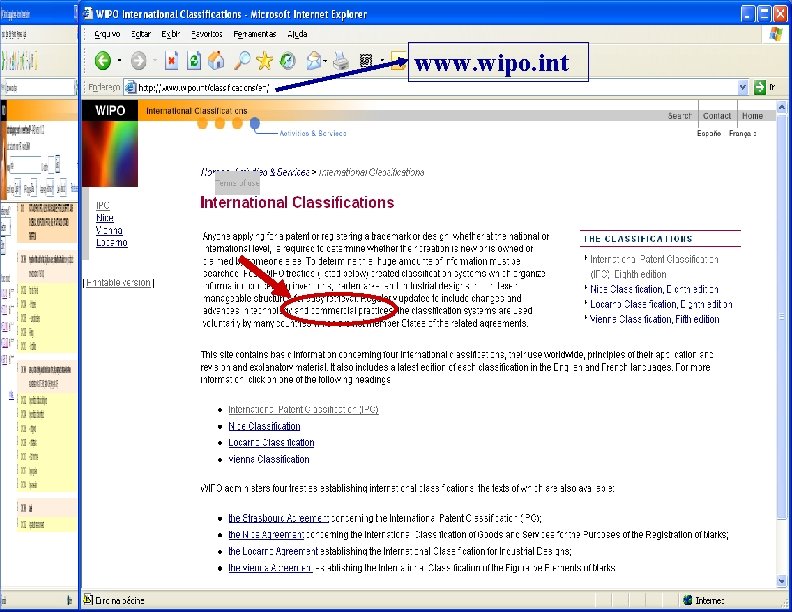Image resolution: width=792 pixels, height=612 pixels.
Task: Expand the Mail icon dropdown arrow
Action: (x=326, y=61)
